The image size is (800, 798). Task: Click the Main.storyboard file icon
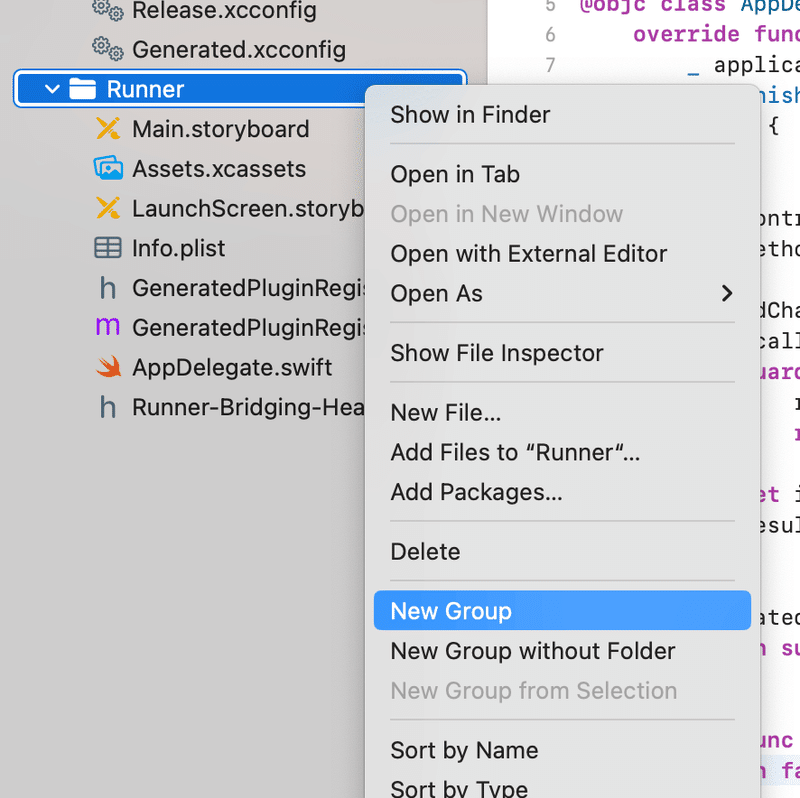coord(108,129)
